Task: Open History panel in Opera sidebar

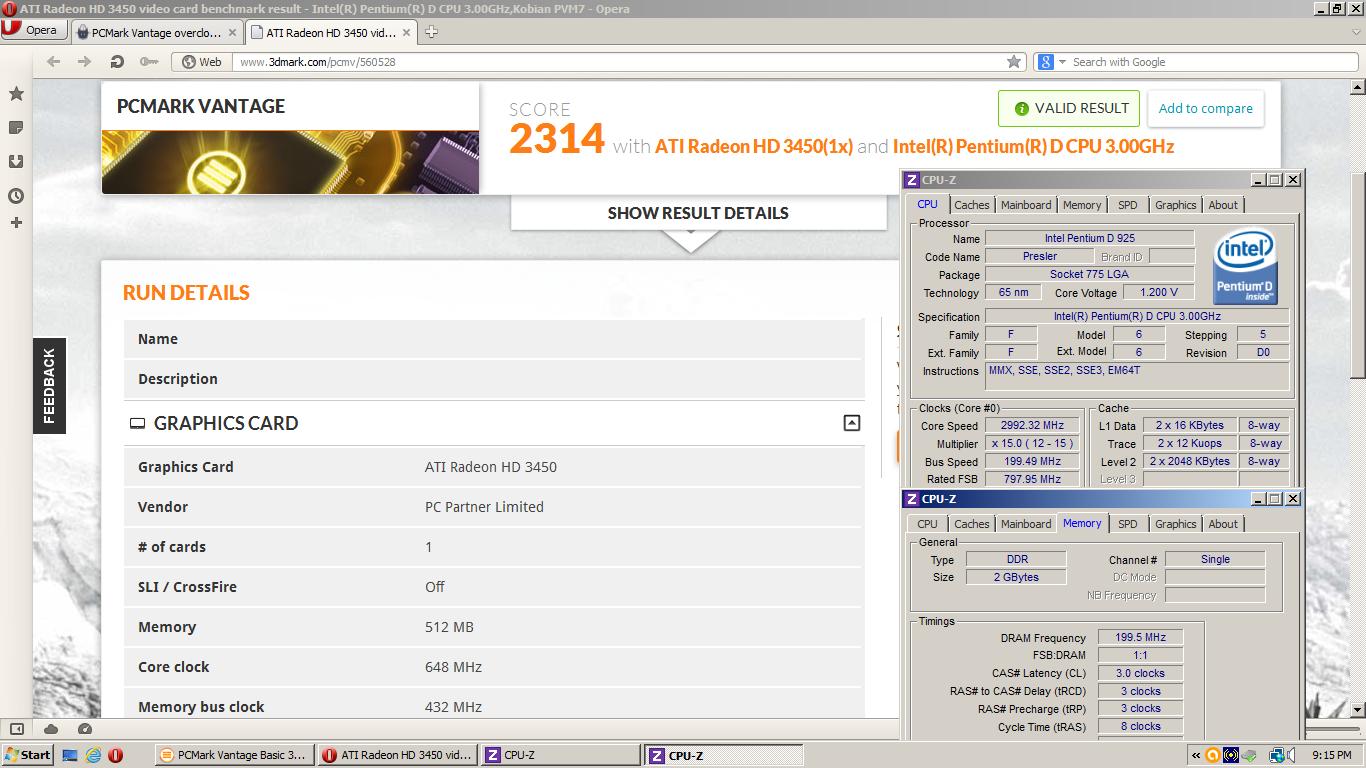Action: pos(16,196)
